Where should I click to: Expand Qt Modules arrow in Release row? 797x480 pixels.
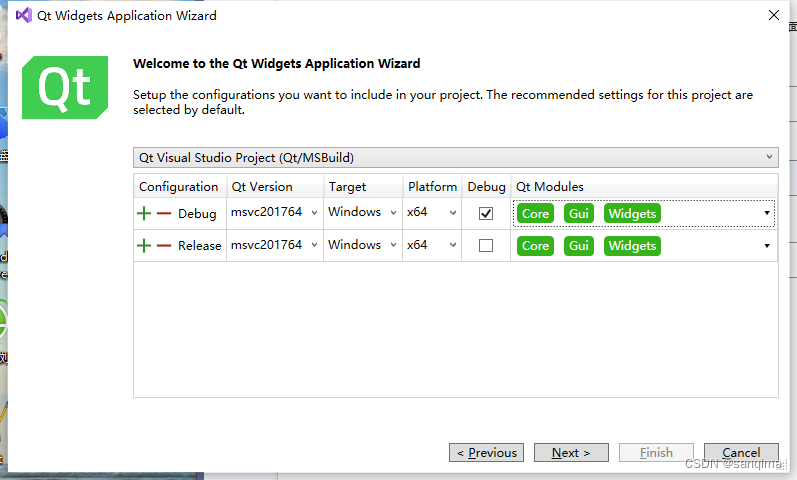tap(767, 246)
